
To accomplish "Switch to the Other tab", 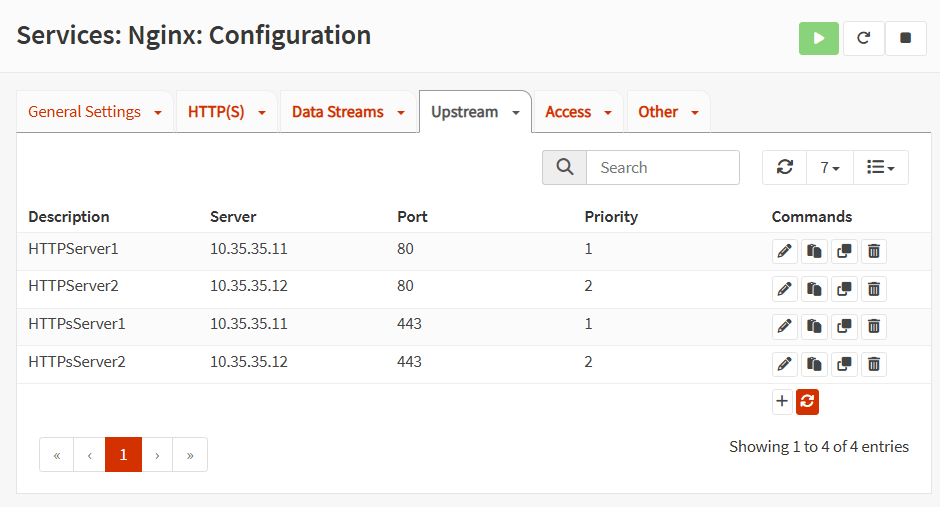I will pyautogui.click(x=658, y=112).
